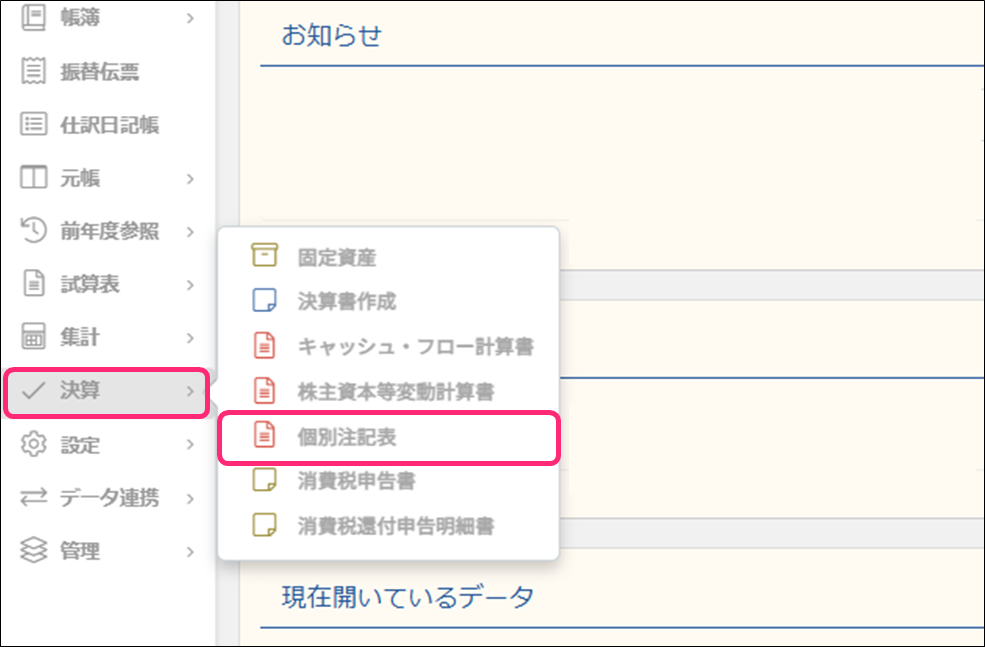The height and width of the screenshot is (647, 985).
Task: Expand the 集計 submenu arrow
Action: [x=190, y=338]
